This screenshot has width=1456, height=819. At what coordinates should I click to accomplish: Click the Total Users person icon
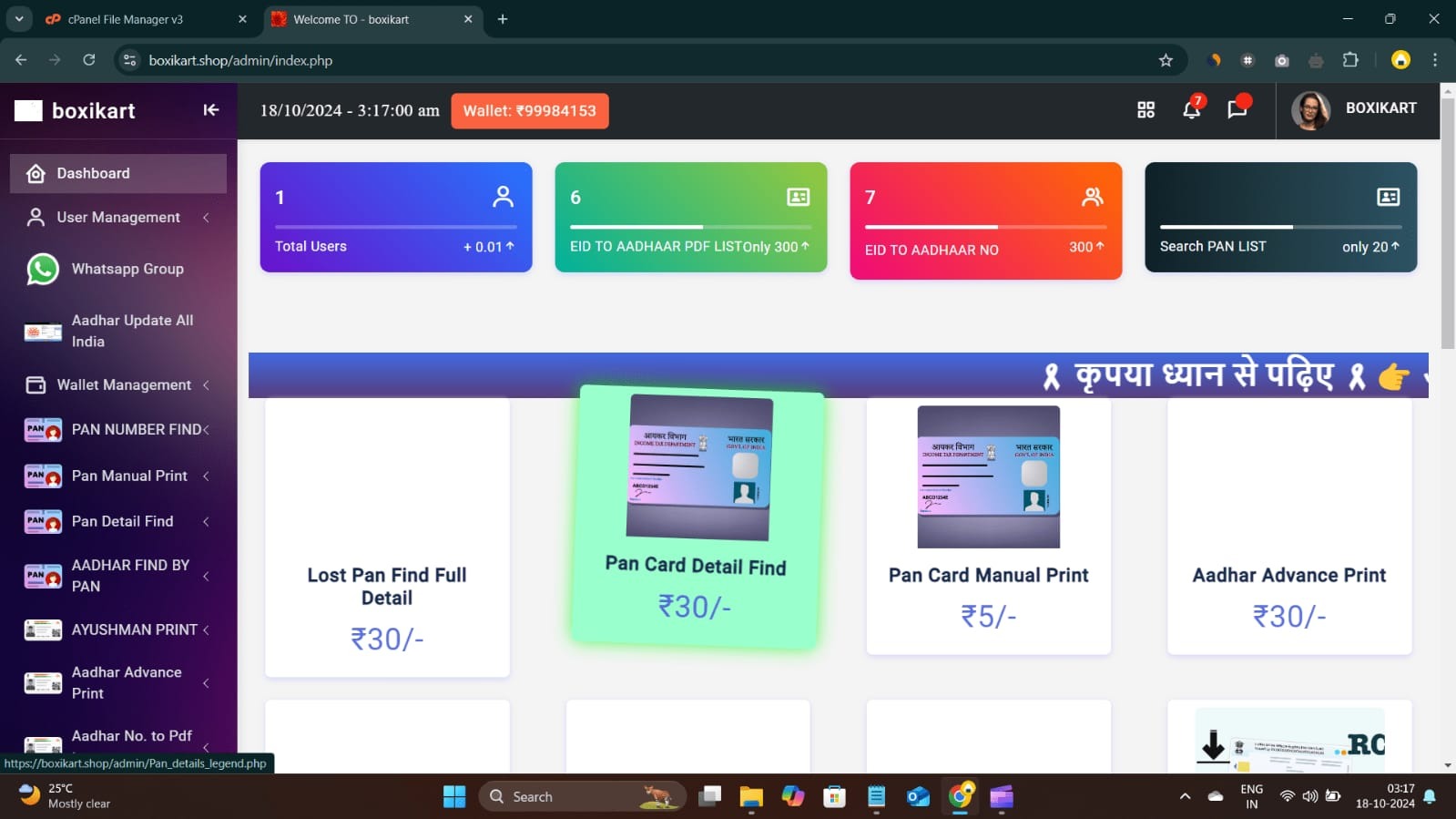(x=503, y=196)
